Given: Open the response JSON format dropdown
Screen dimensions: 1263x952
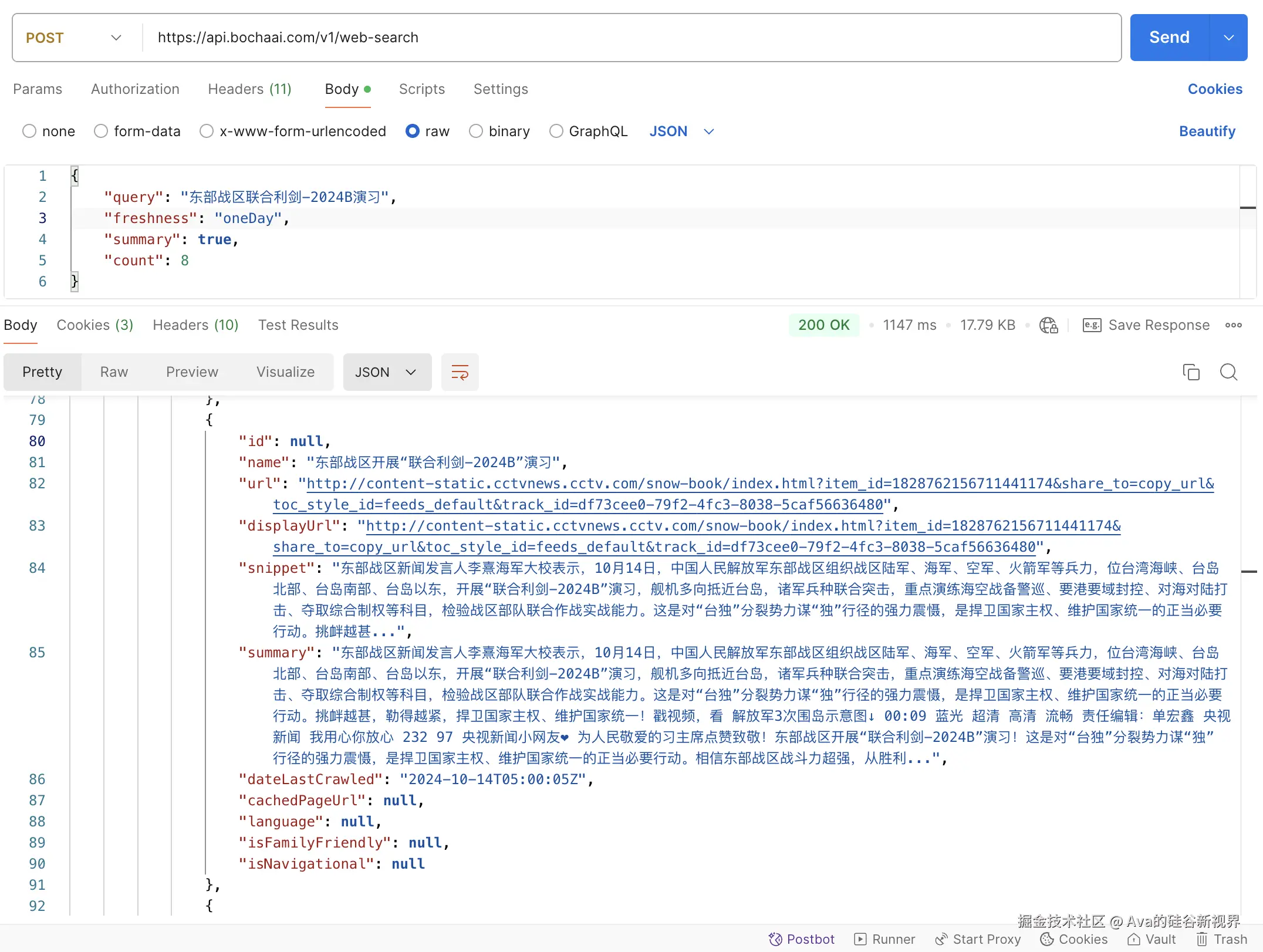Looking at the screenshot, I should tap(386, 372).
